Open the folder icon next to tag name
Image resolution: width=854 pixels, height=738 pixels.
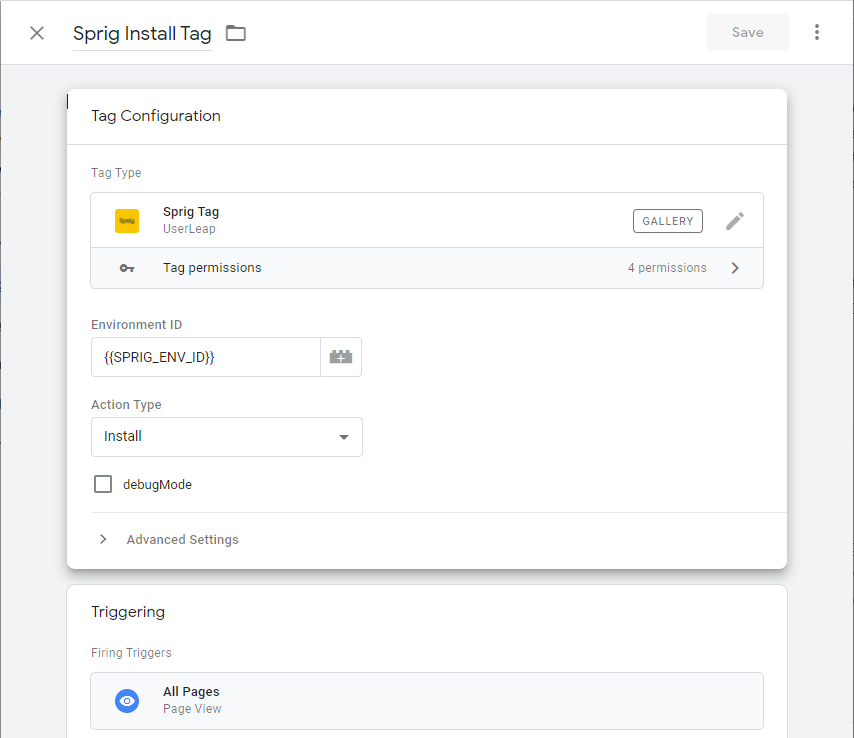(236, 33)
